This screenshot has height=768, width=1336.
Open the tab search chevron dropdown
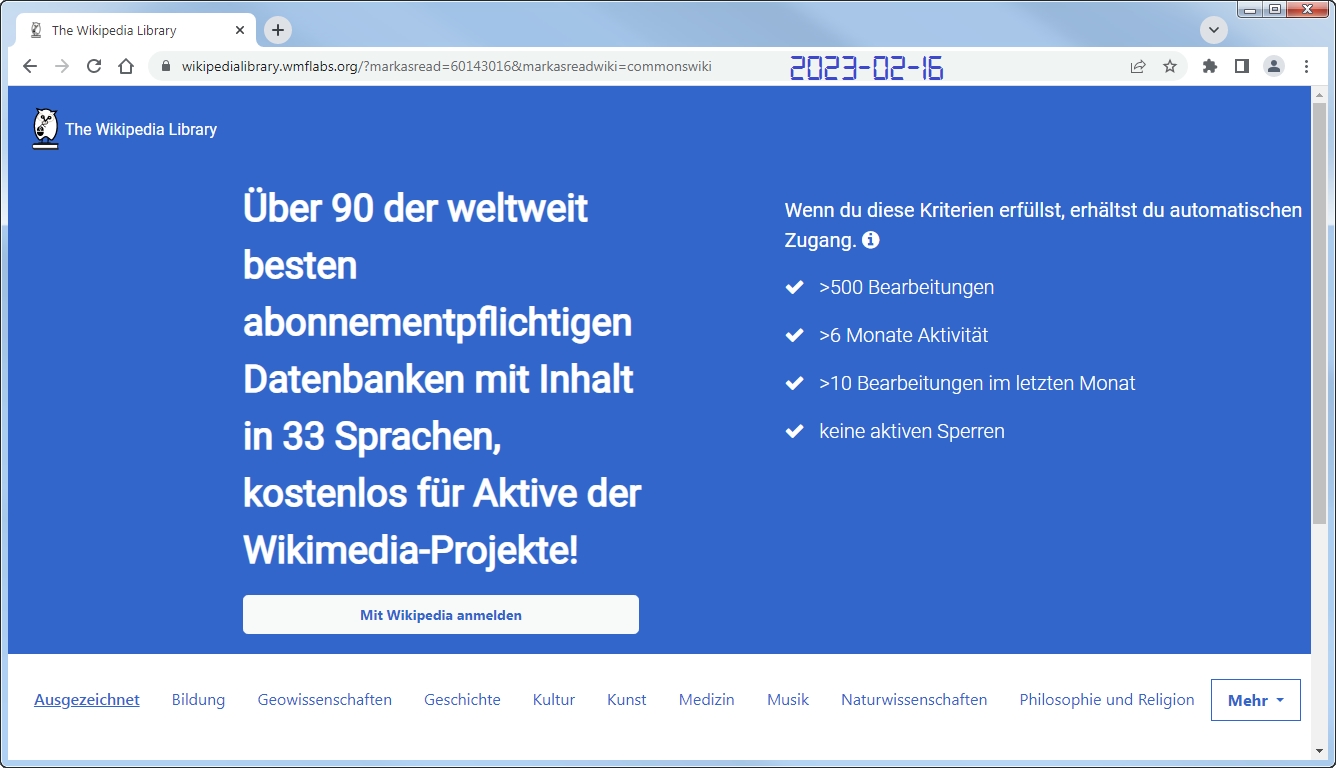[x=1214, y=30]
